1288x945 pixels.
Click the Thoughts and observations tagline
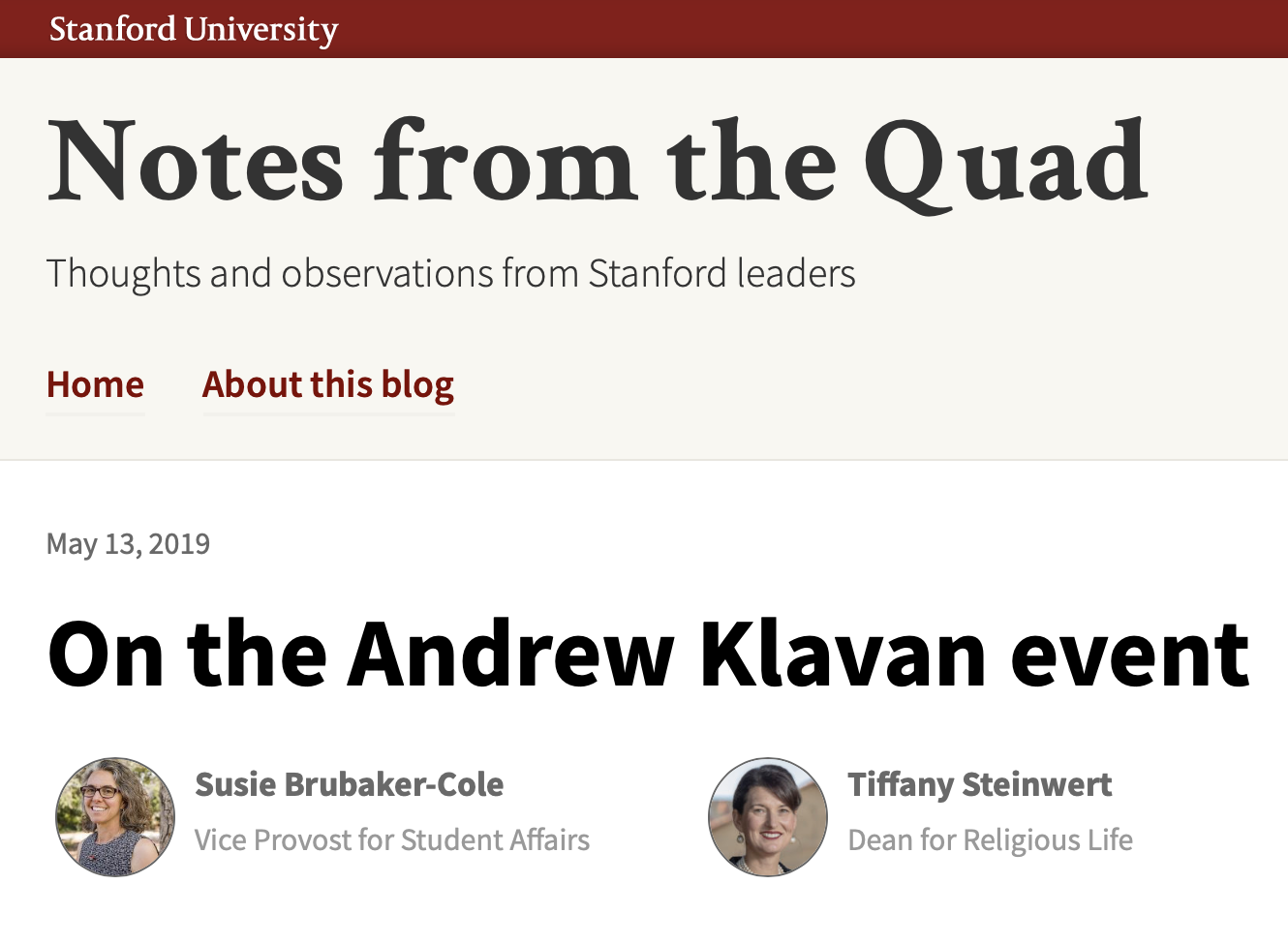(x=450, y=274)
